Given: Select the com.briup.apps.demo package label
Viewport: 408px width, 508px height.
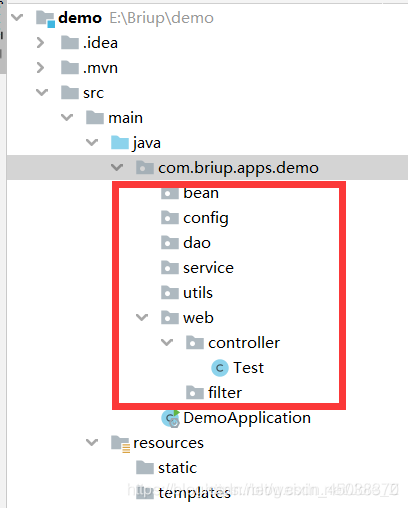Looking at the screenshot, I should pos(238,168).
